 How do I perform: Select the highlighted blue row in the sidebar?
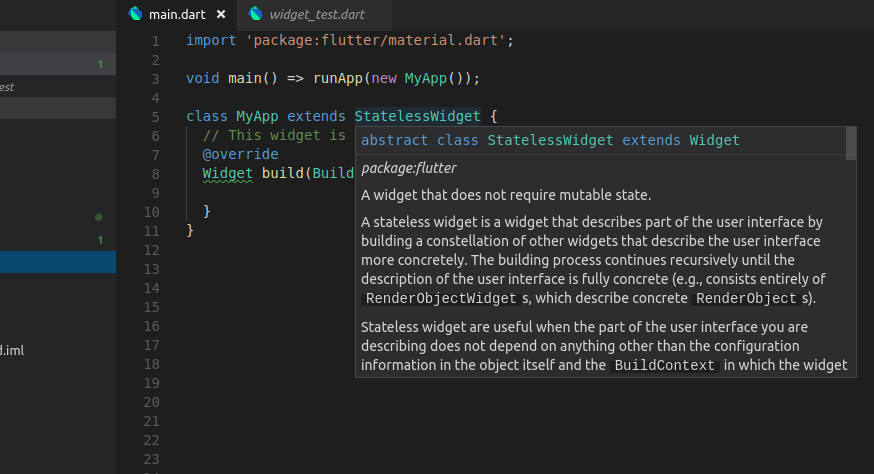click(x=57, y=262)
